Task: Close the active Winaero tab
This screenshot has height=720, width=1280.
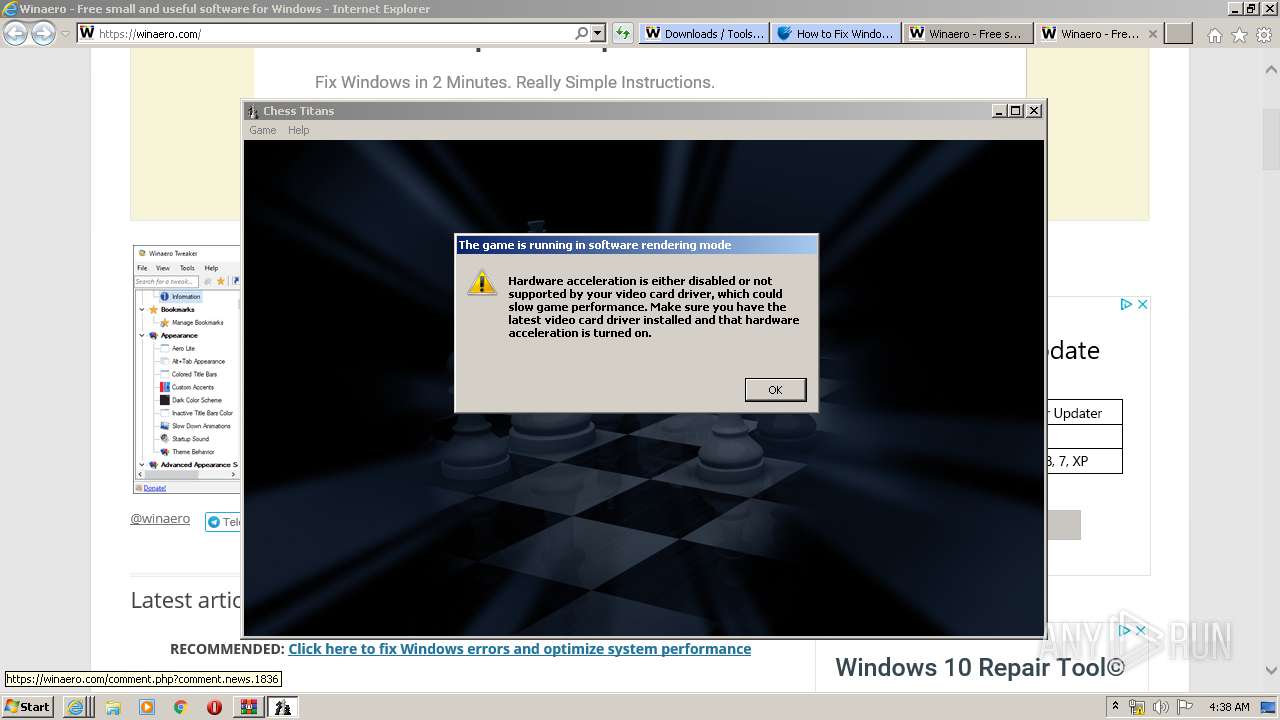Action: (x=1152, y=33)
